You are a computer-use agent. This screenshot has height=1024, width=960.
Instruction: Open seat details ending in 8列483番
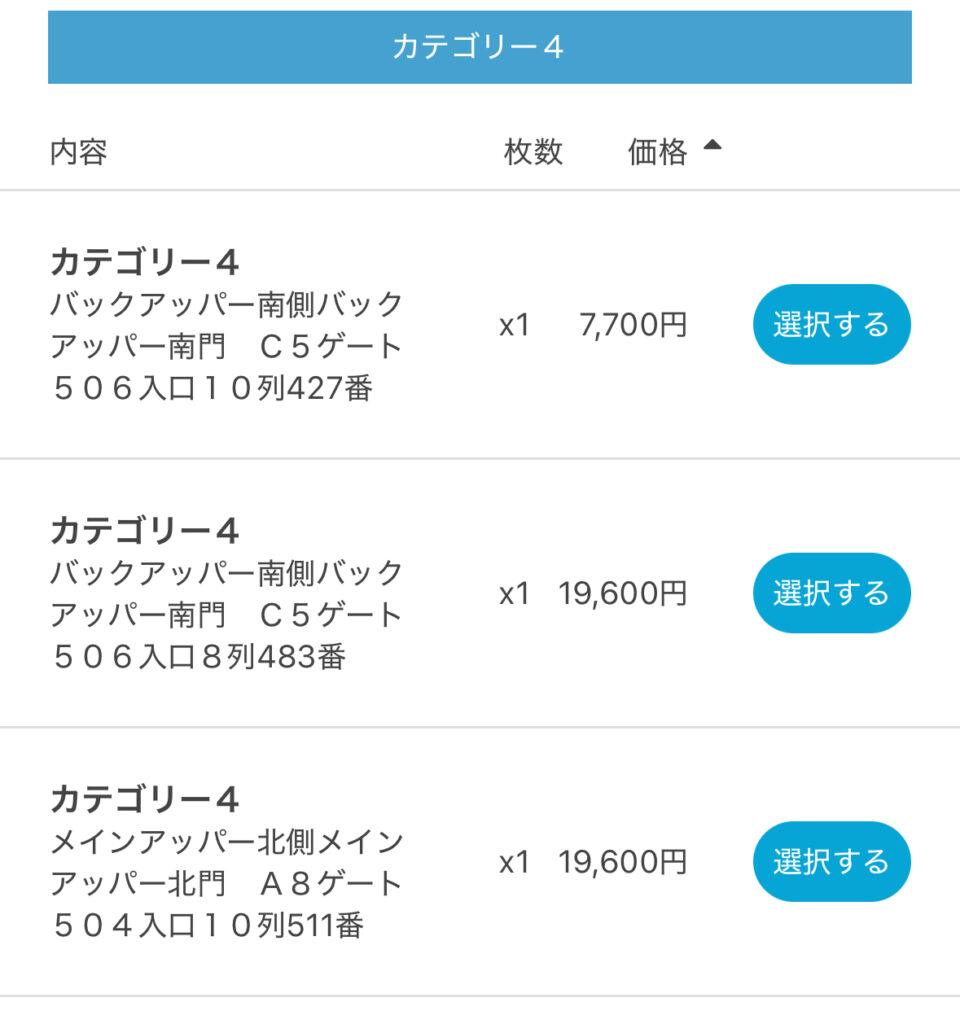[226, 614]
